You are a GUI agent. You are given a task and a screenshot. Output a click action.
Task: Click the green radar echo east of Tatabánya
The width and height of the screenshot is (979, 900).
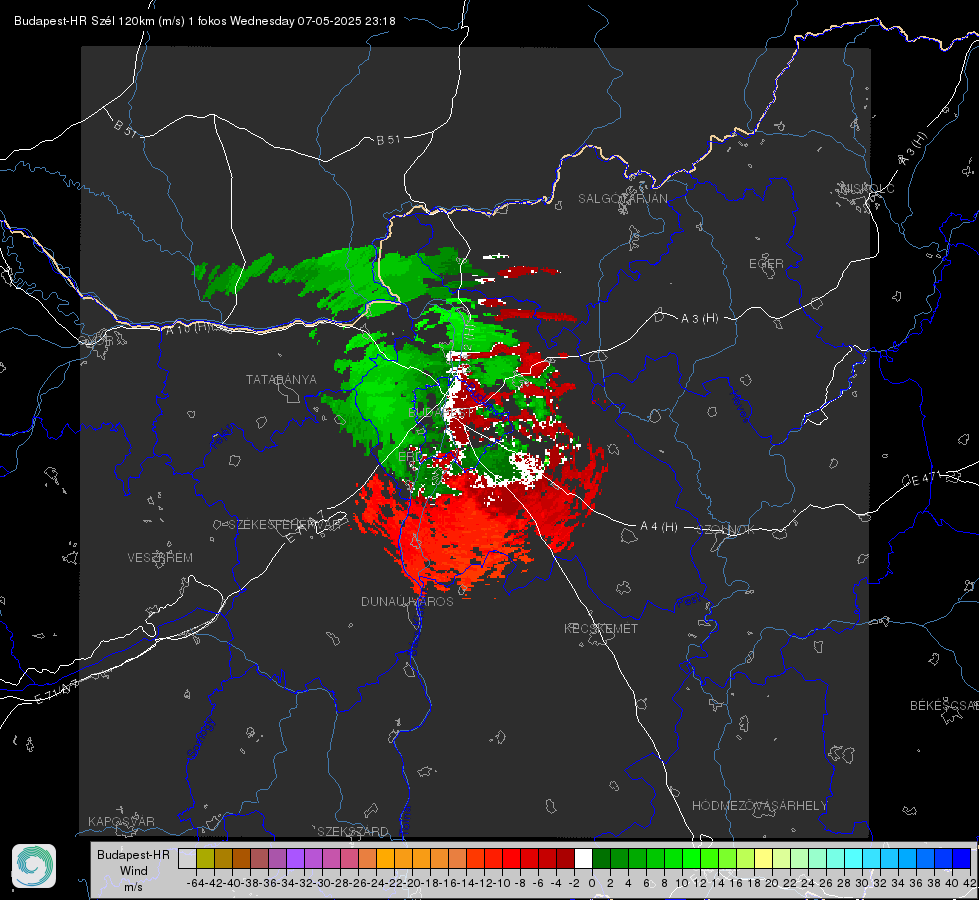[381, 400]
